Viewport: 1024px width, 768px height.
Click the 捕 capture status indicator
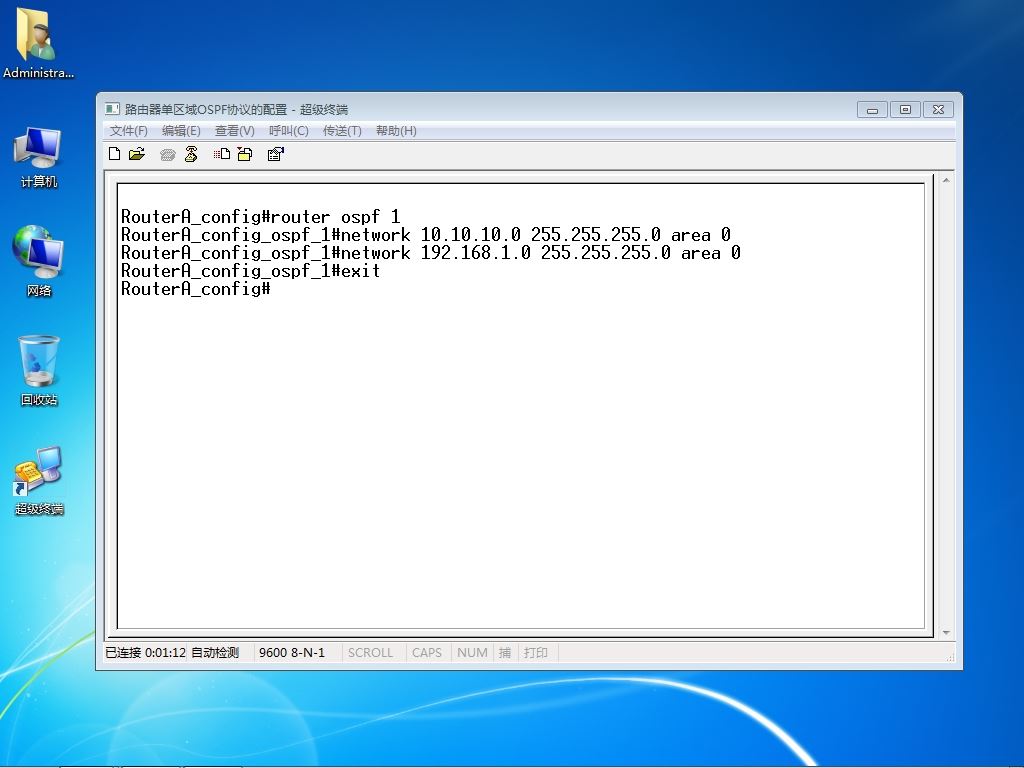[x=505, y=652]
